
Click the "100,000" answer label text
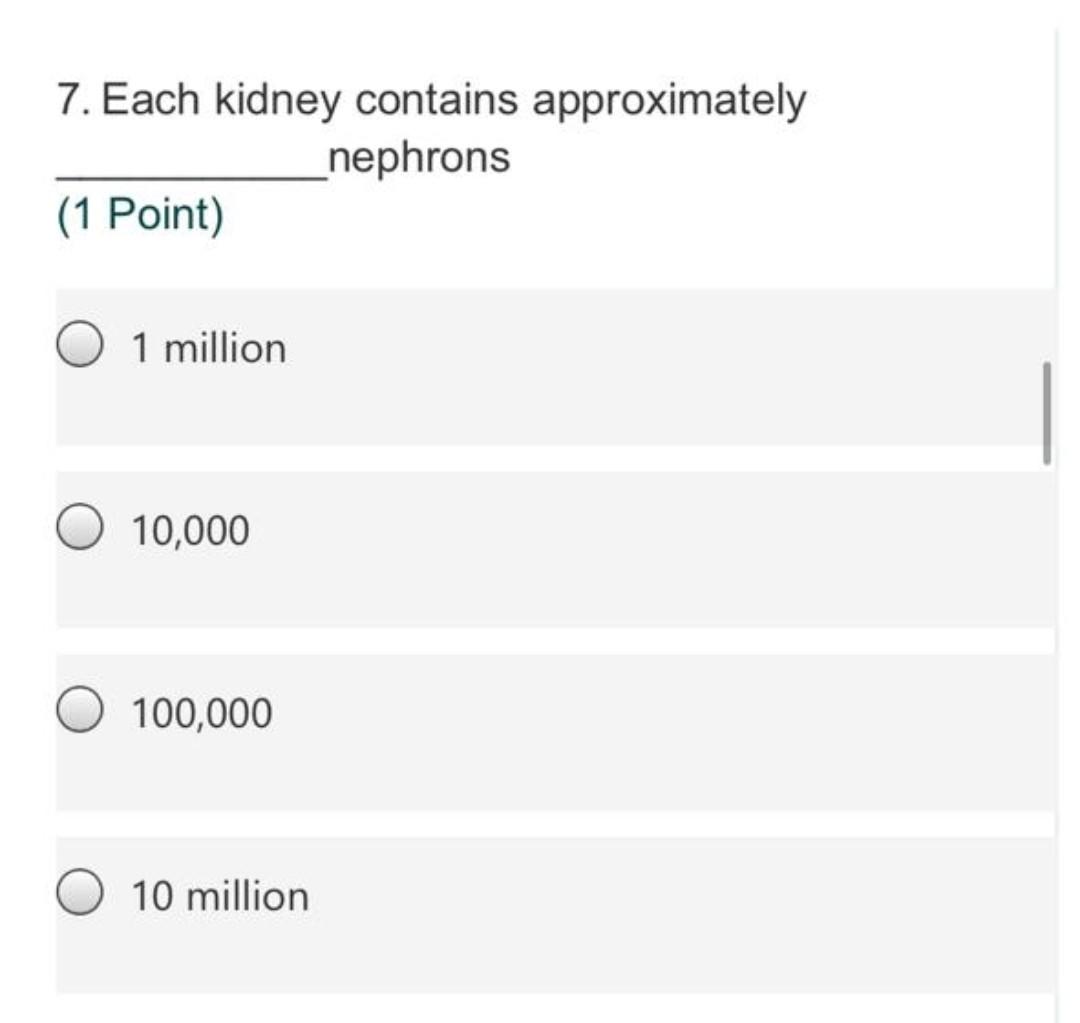pyautogui.click(x=202, y=713)
